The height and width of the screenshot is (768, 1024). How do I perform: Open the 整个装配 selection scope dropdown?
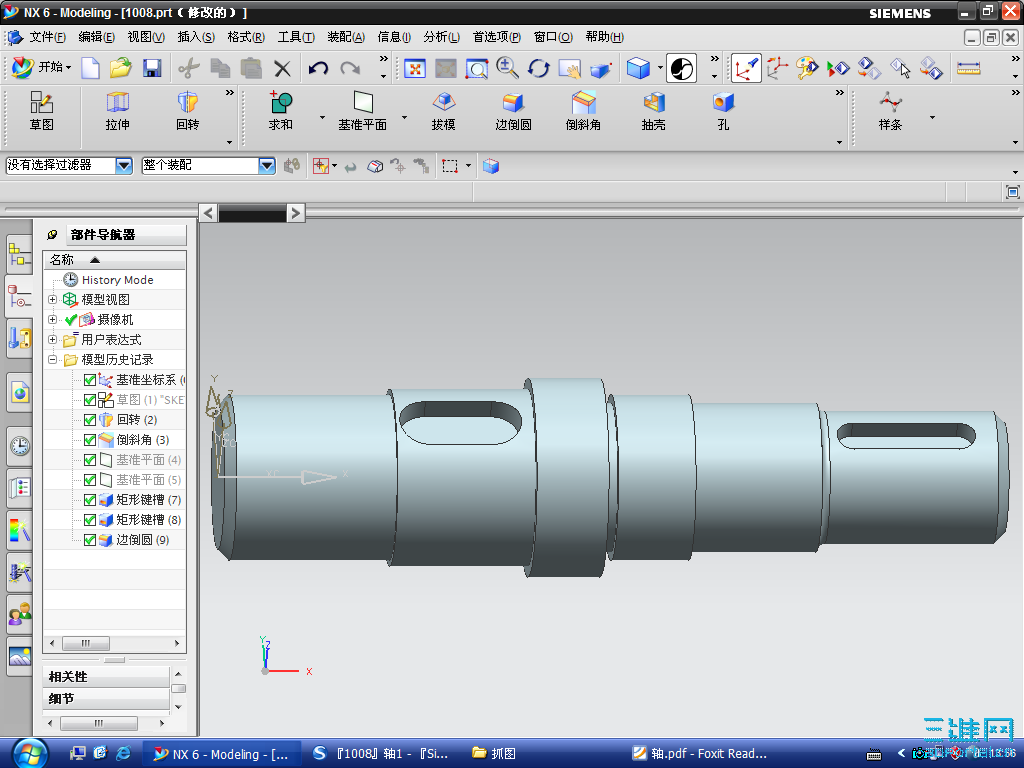(x=267, y=166)
